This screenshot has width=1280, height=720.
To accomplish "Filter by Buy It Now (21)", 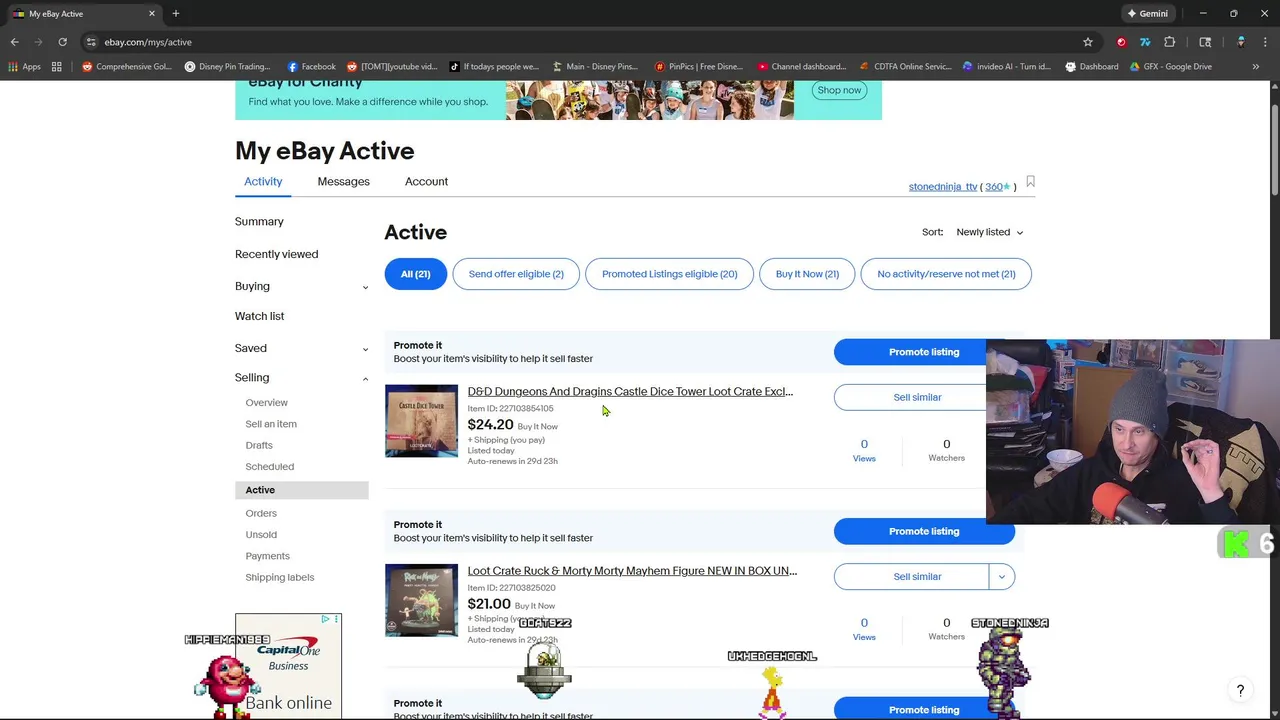I will (807, 274).
